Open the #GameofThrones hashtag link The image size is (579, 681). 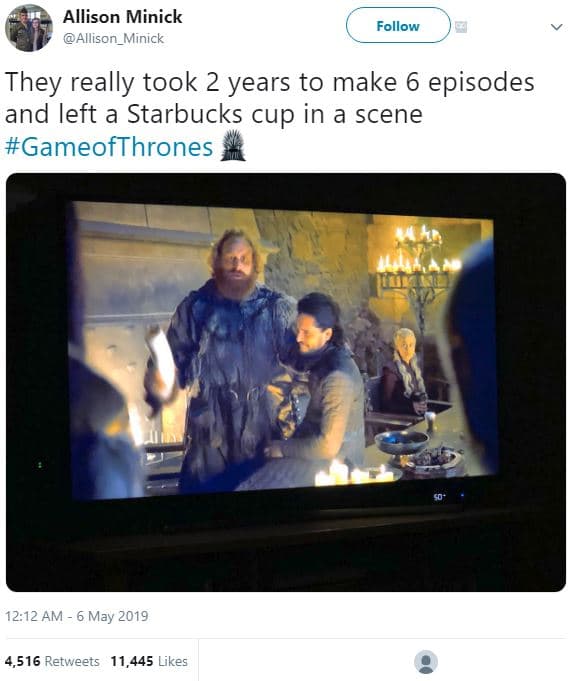point(109,147)
